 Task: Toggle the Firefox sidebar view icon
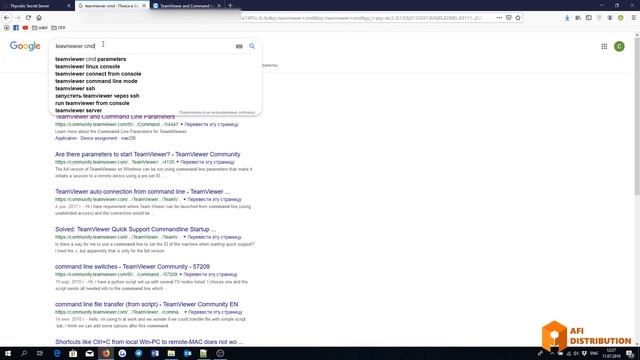(x=589, y=18)
